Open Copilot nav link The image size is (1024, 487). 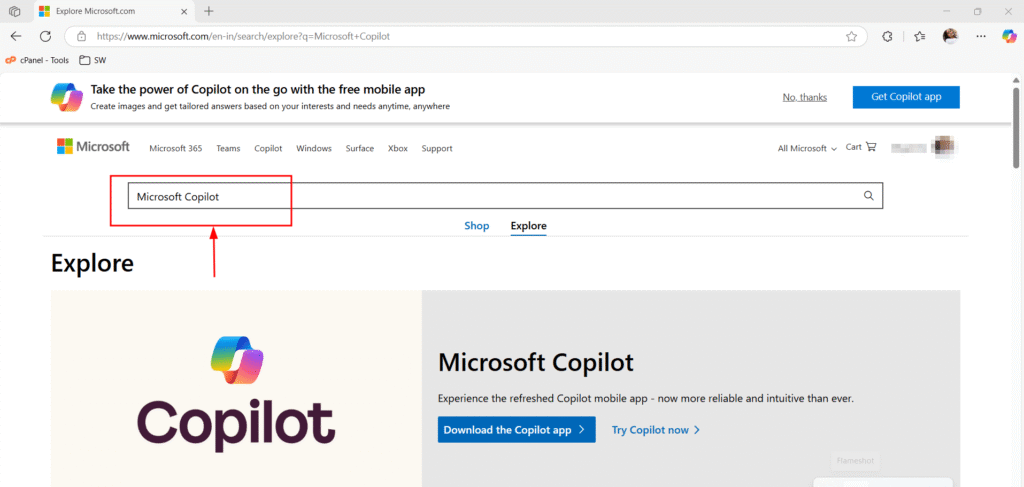point(268,148)
